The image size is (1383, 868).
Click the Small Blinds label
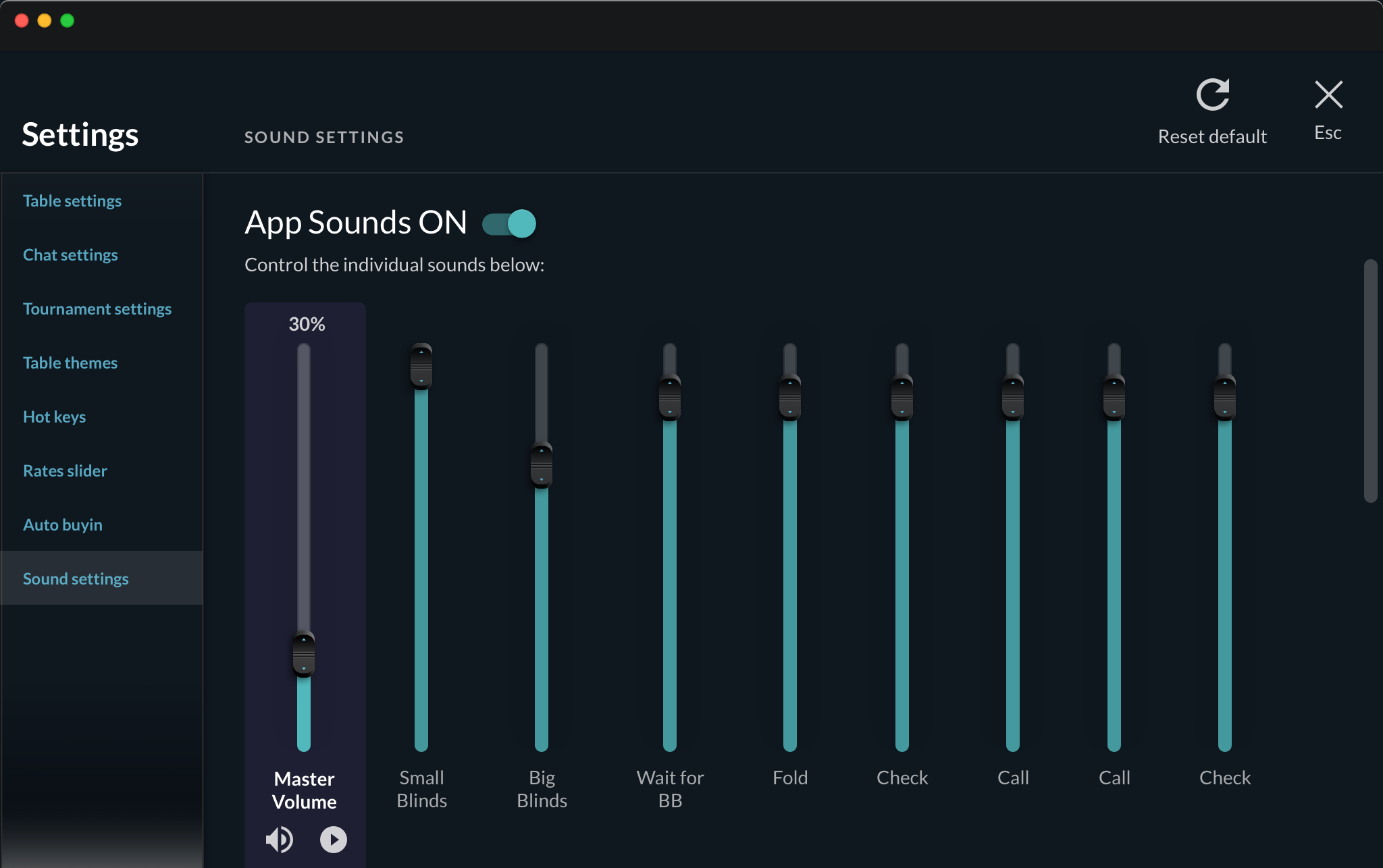421,789
